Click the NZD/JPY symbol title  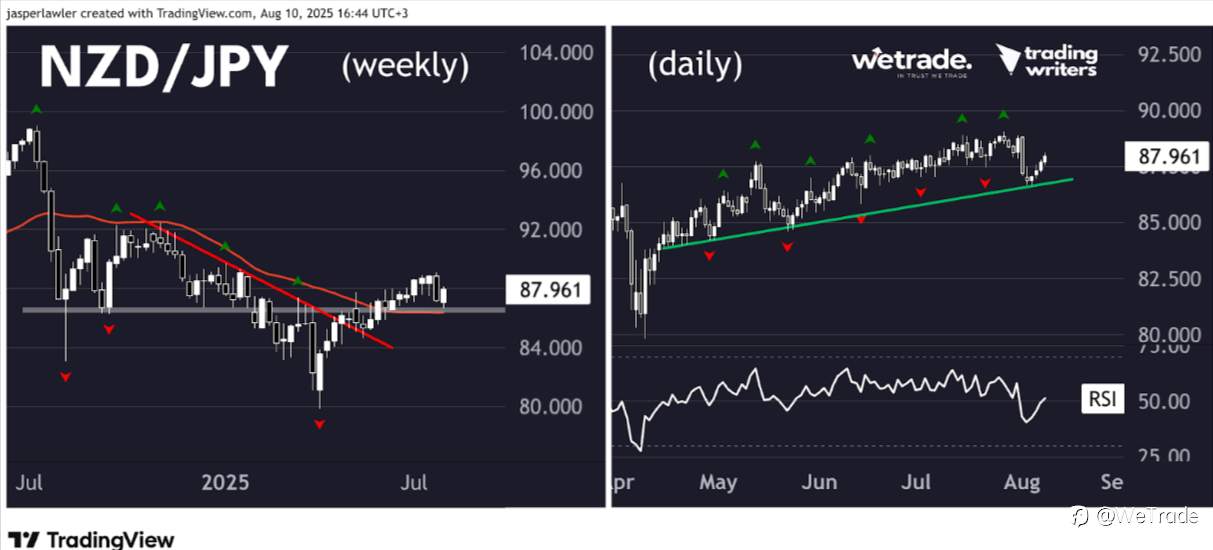(x=165, y=69)
